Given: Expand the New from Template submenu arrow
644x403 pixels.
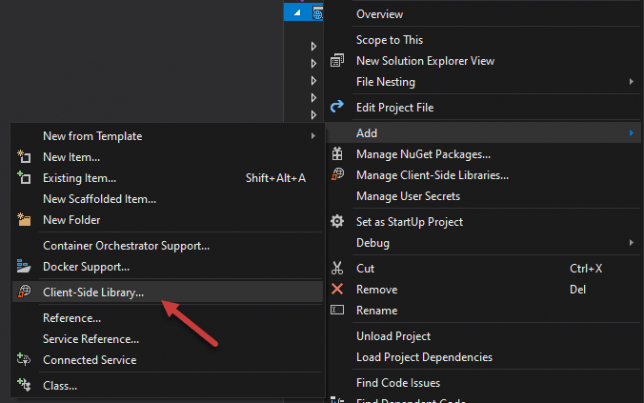Looking at the screenshot, I should 313,136.
